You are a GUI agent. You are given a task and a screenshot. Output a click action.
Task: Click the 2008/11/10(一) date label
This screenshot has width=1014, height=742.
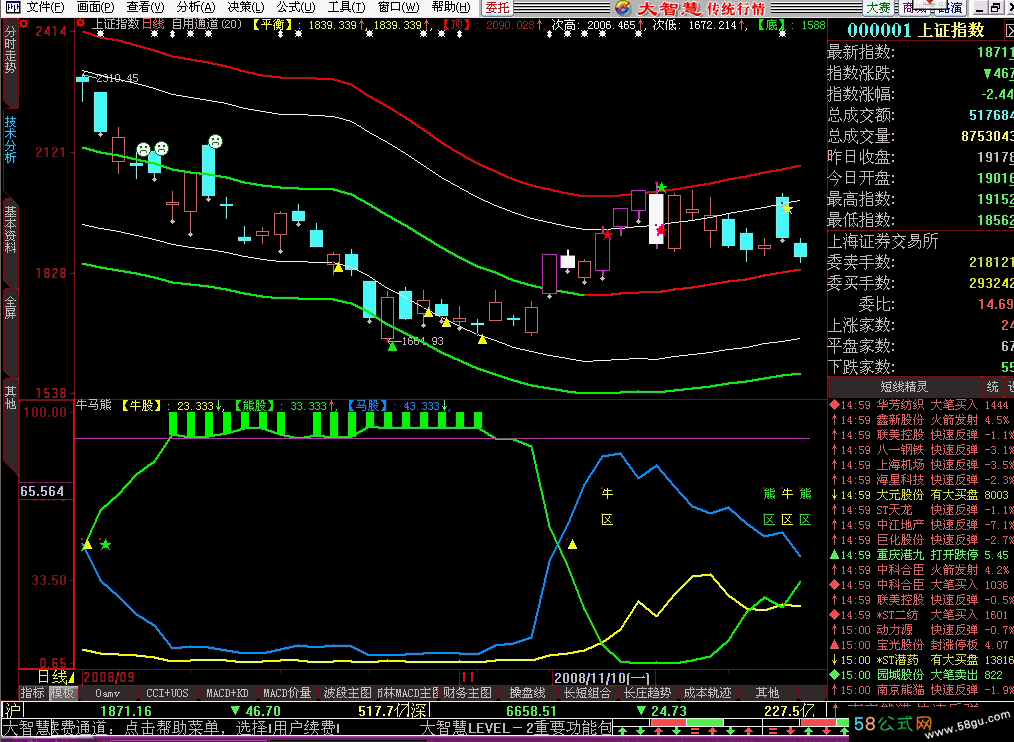[601, 677]
